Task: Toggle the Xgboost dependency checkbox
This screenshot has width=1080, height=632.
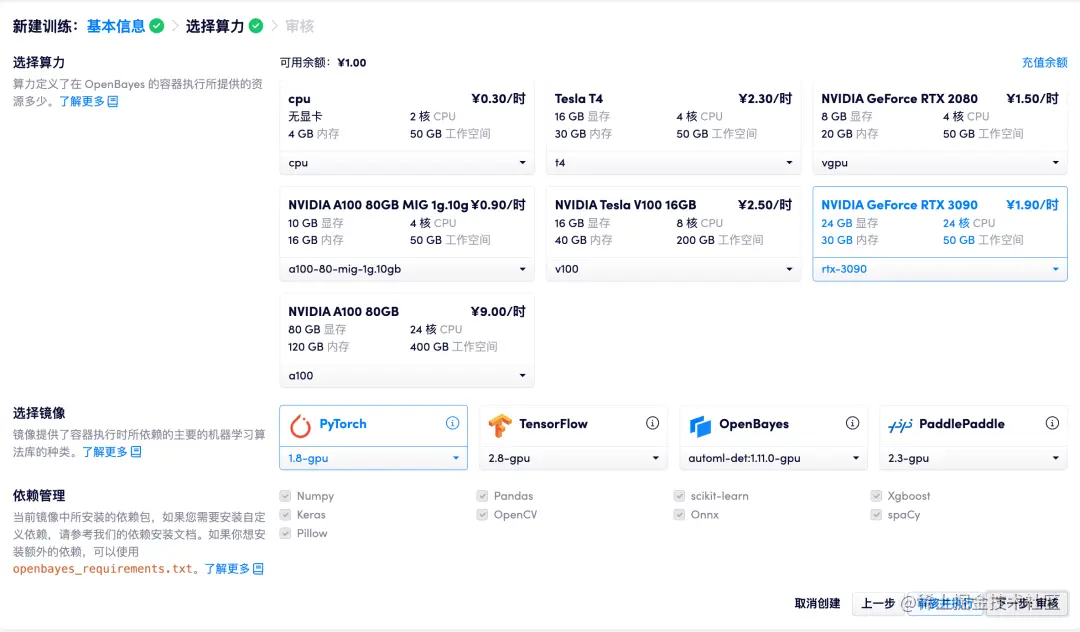Action: pos(876,496)
